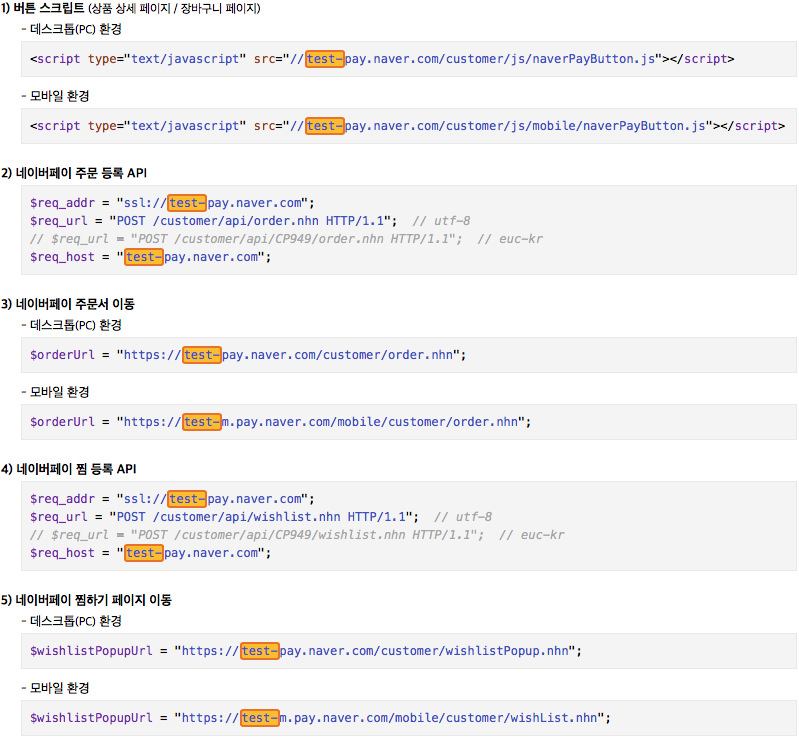This screenshot has height=738, width=799.
Task: Click '모바일 환경' label under 주문서 이동
Action: tap(59, 392)
